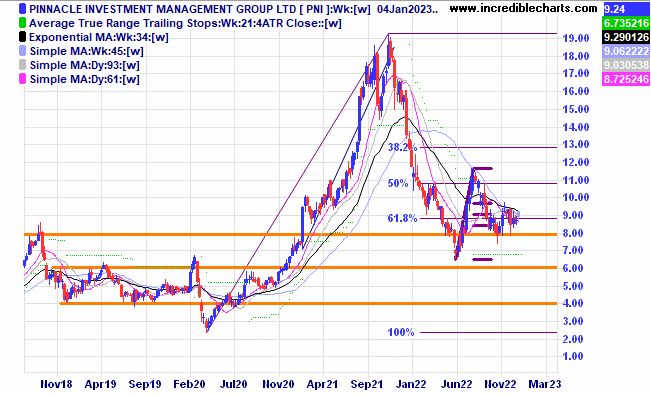Click the 11.00 price axis label

(576, 180)
